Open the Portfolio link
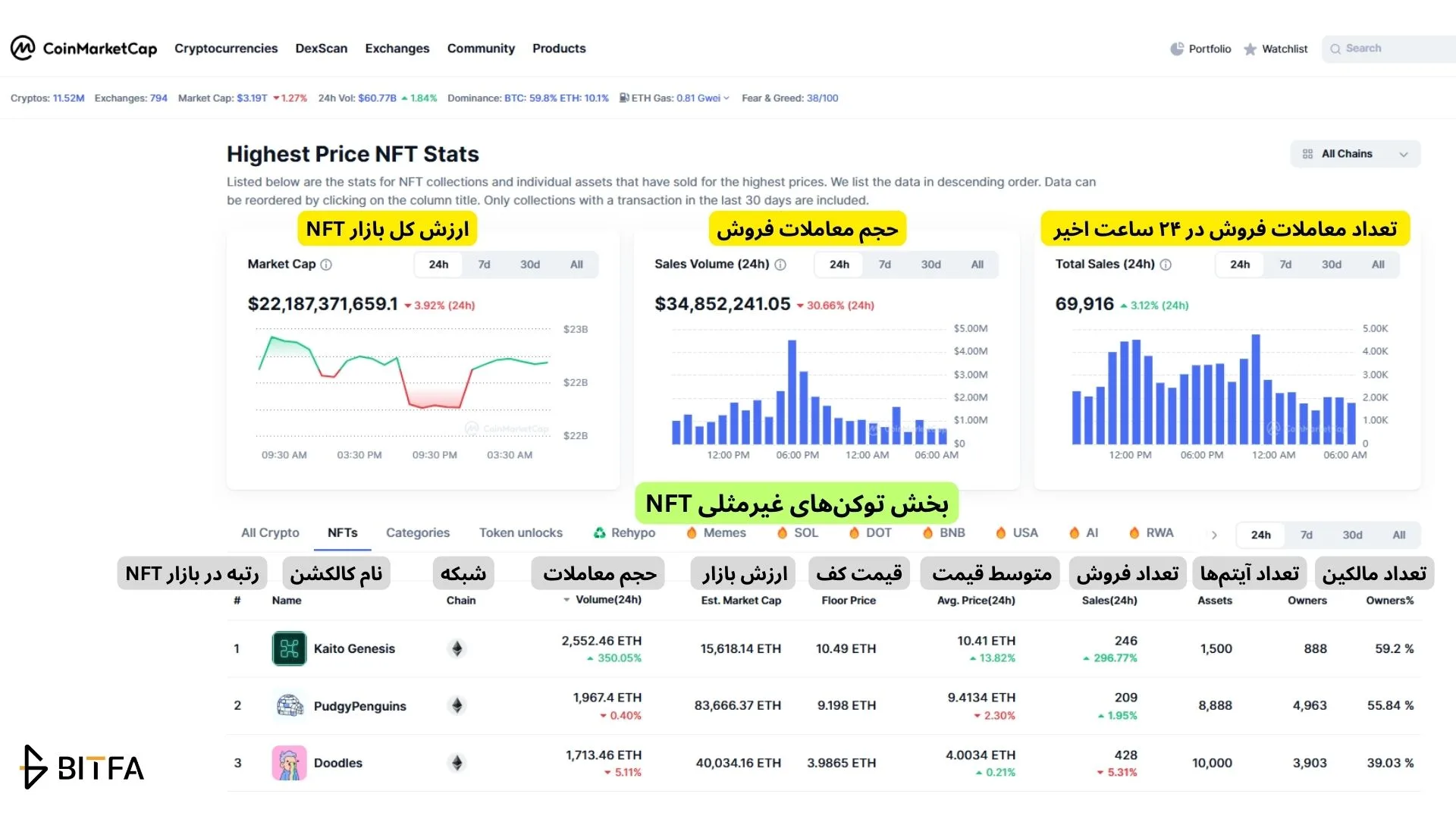 (x=1210, y=49)
